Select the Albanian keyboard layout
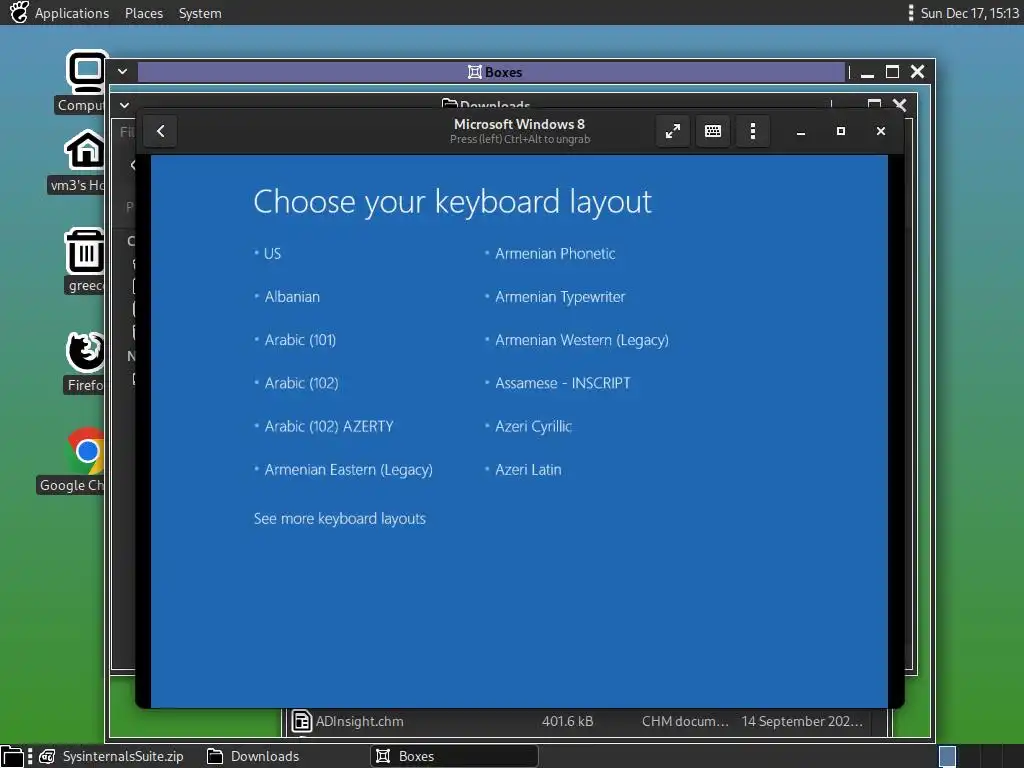The height and width of the screenshot is (768, 1024). click(292, 296)
